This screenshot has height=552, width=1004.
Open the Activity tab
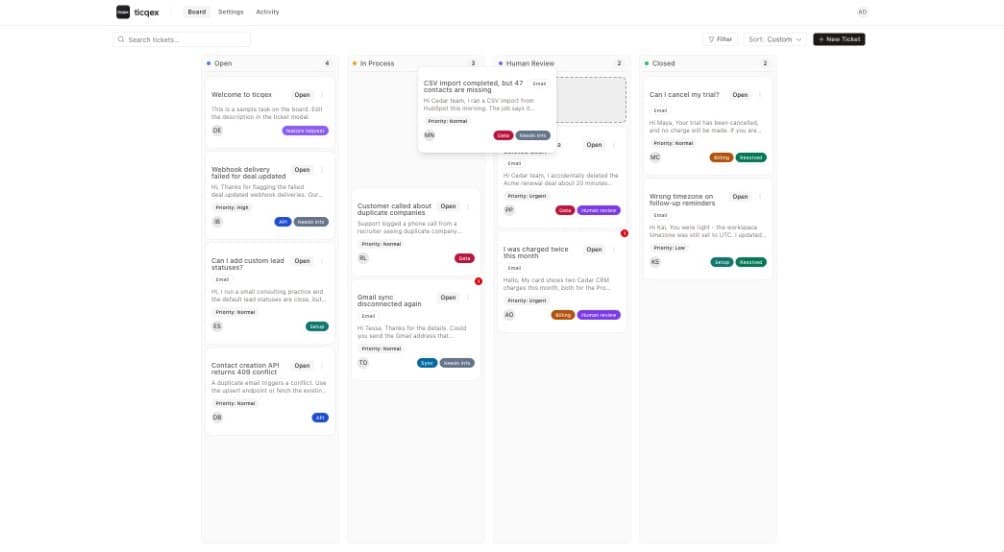tap(267, 12)
